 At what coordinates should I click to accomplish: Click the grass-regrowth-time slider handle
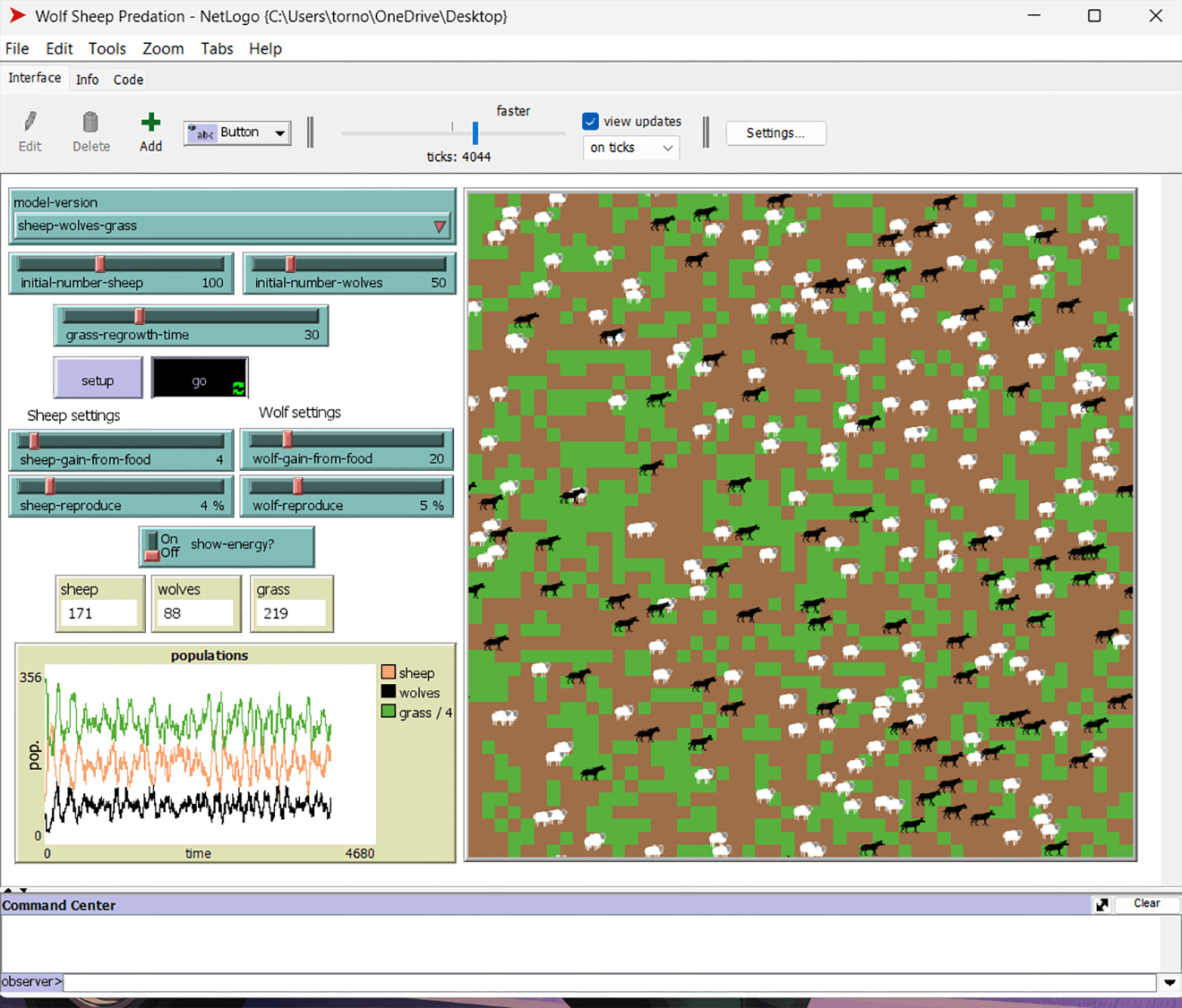(140, 316)
